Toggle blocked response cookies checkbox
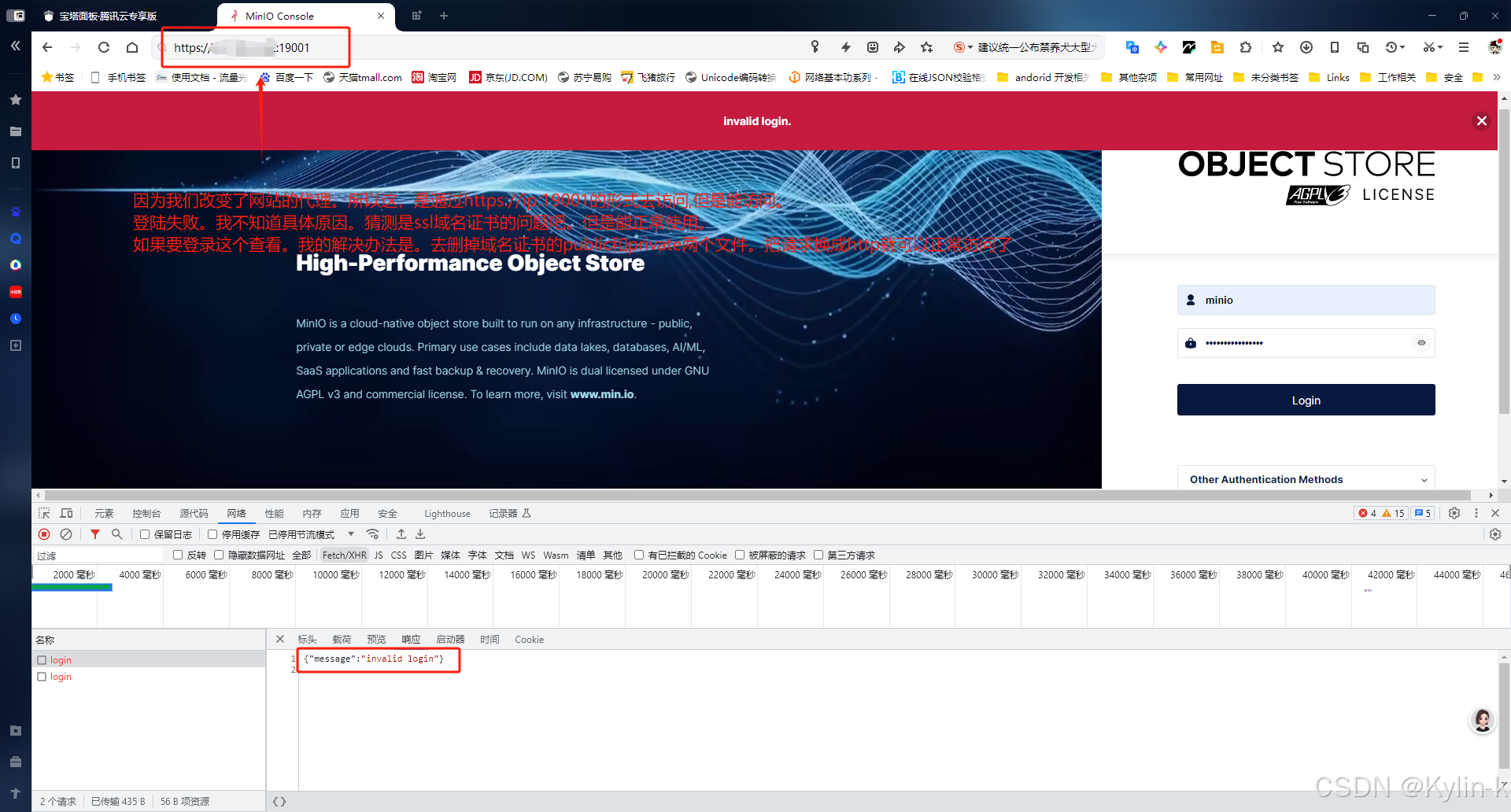This screenshot has width=1511, height=812. point(639,555)
